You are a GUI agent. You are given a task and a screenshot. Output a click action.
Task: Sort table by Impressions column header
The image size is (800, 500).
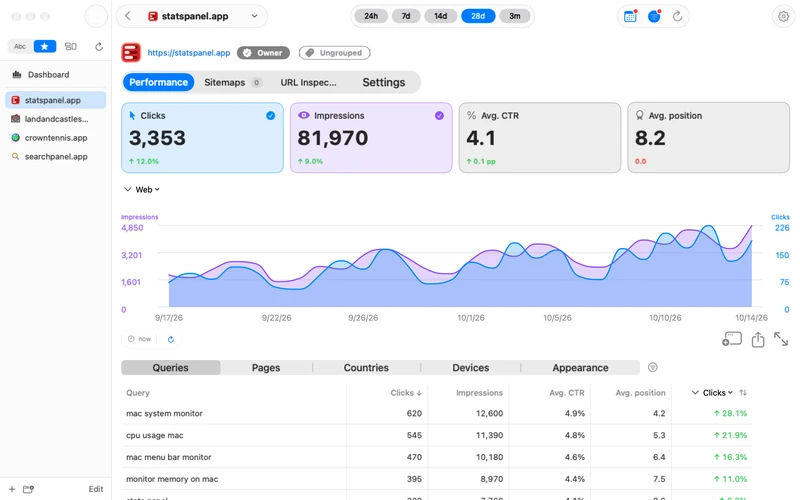tap(479, 392)
